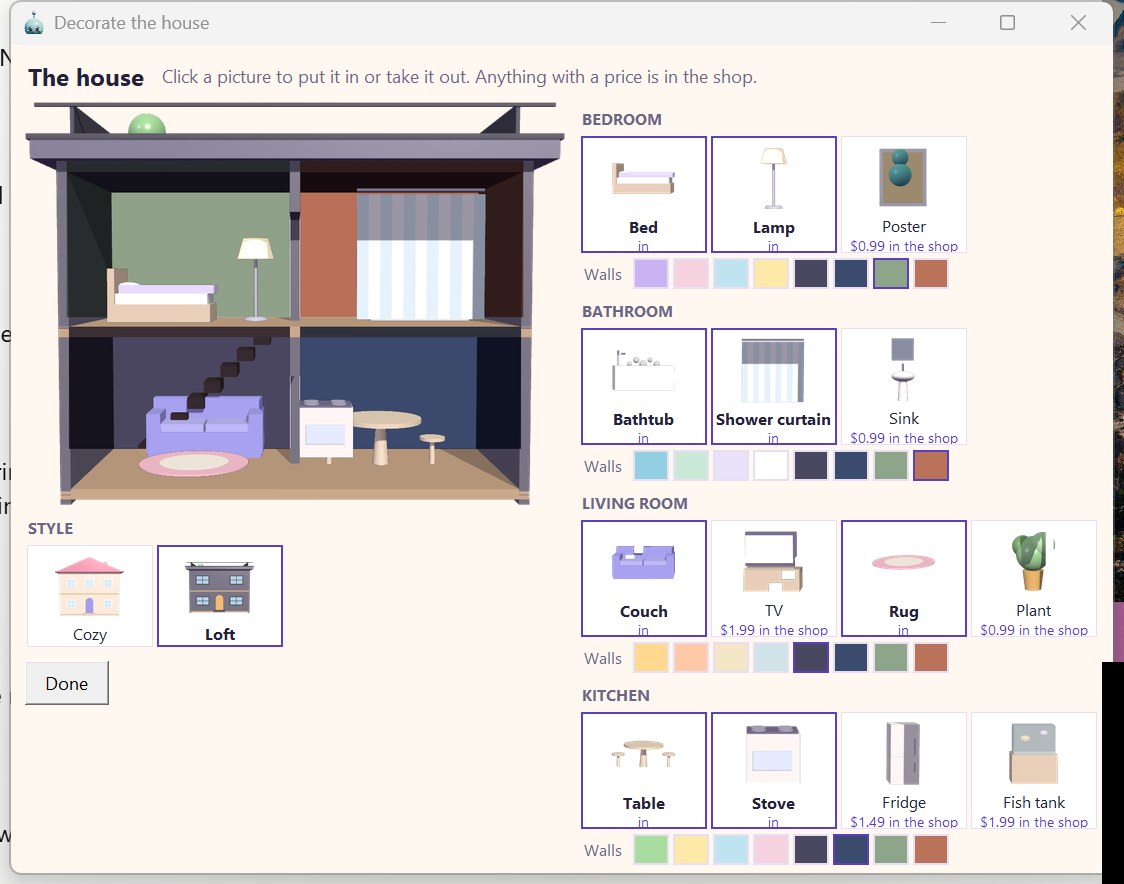This screenshot has width=1124, height=884.
Task: Set bedroom walls to lavender purple
Action: [x=651, y=274]
